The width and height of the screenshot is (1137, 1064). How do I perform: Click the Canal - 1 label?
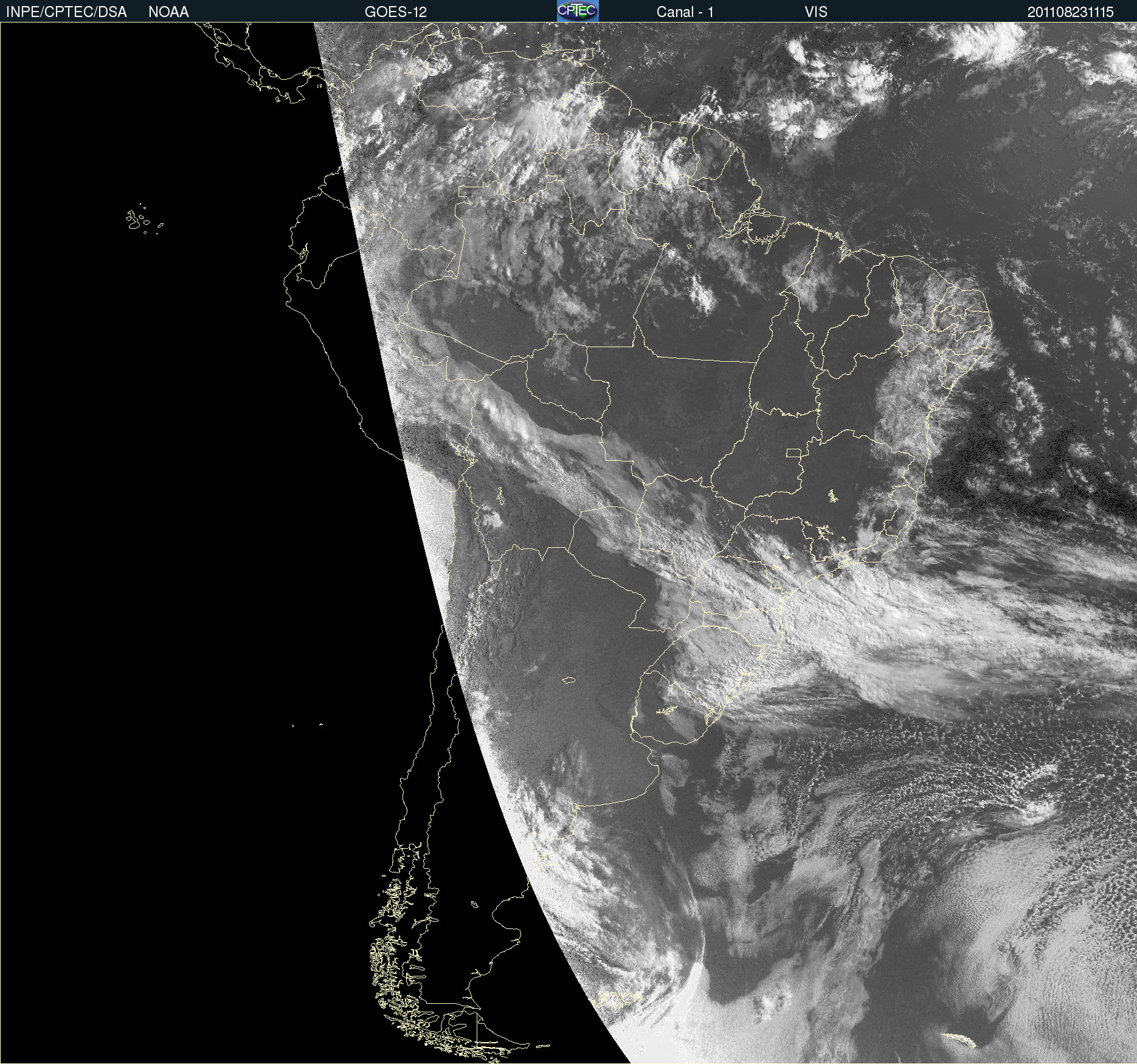click(x=685, y=12)
